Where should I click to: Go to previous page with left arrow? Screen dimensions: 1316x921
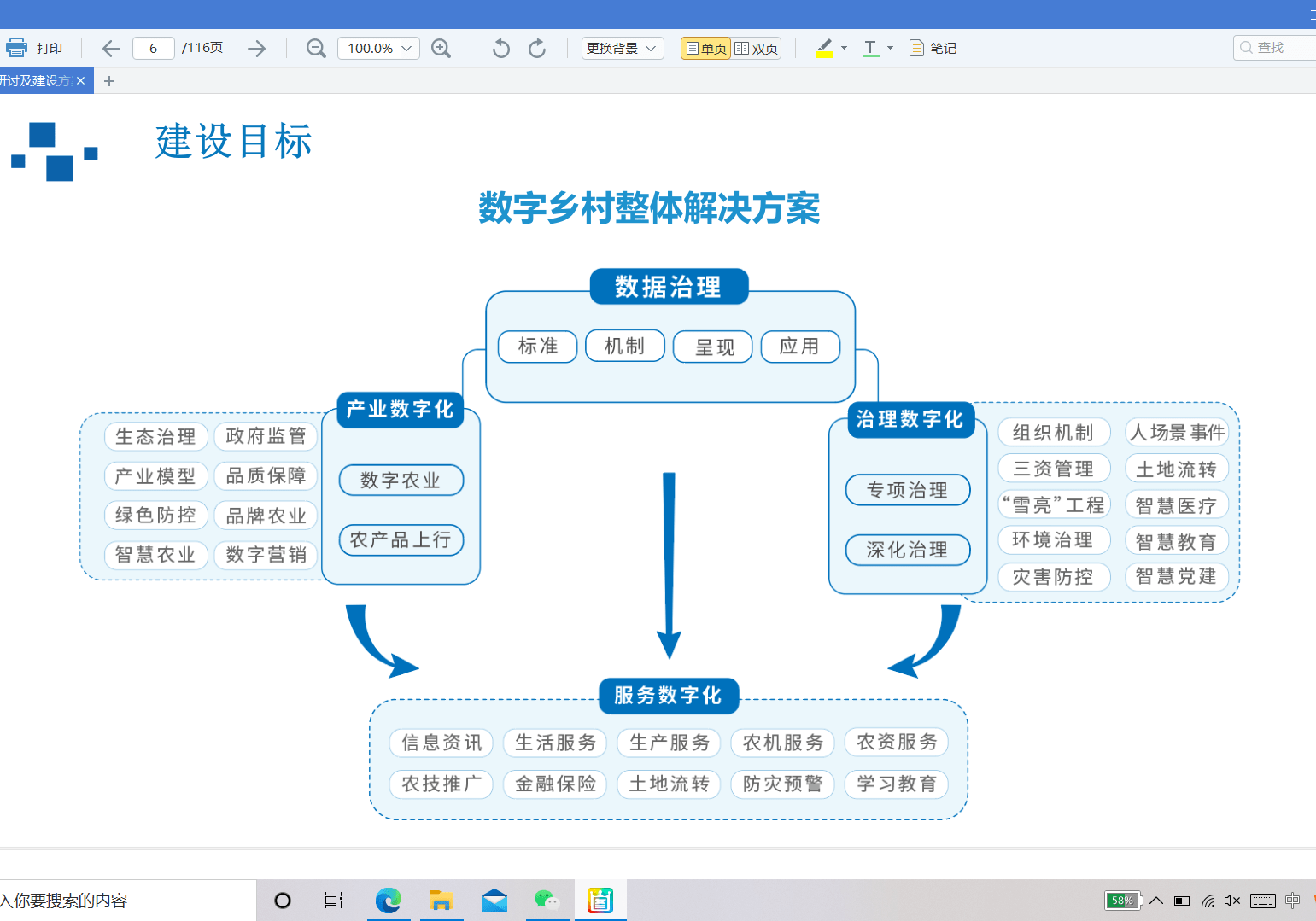point(111,49)
